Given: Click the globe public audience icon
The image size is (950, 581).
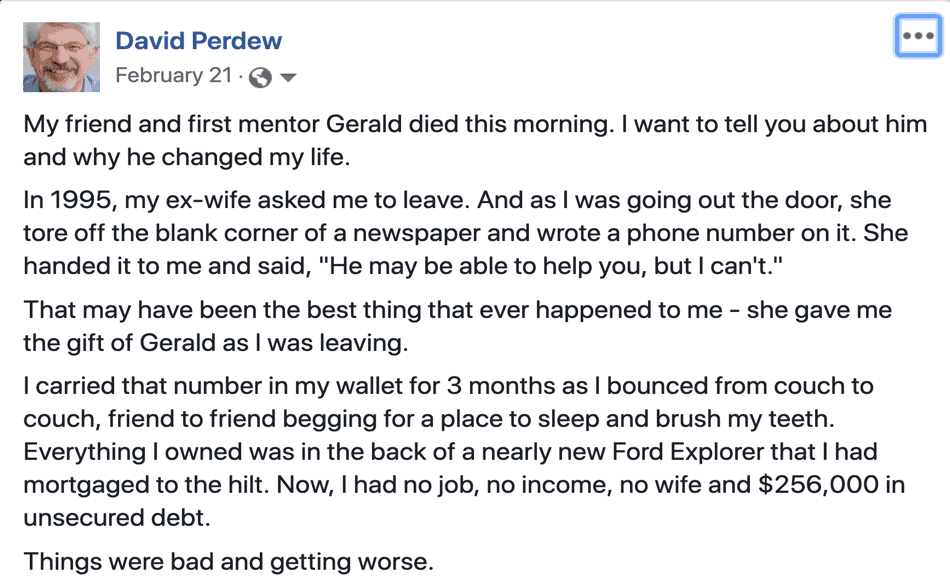Looking at the screenshot, I should pyautogui.click(x=260, y=77).
